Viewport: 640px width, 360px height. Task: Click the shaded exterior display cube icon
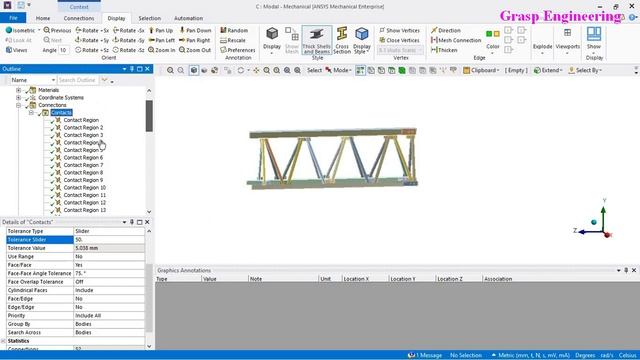[194, 70]
